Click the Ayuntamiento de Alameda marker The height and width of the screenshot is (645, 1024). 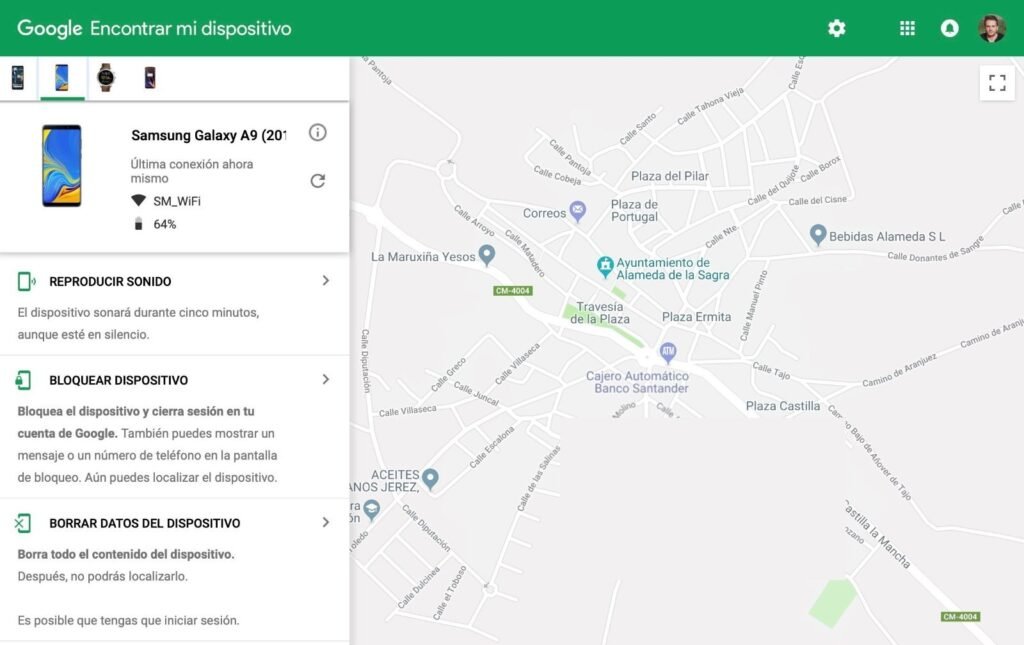coord(605,267)
